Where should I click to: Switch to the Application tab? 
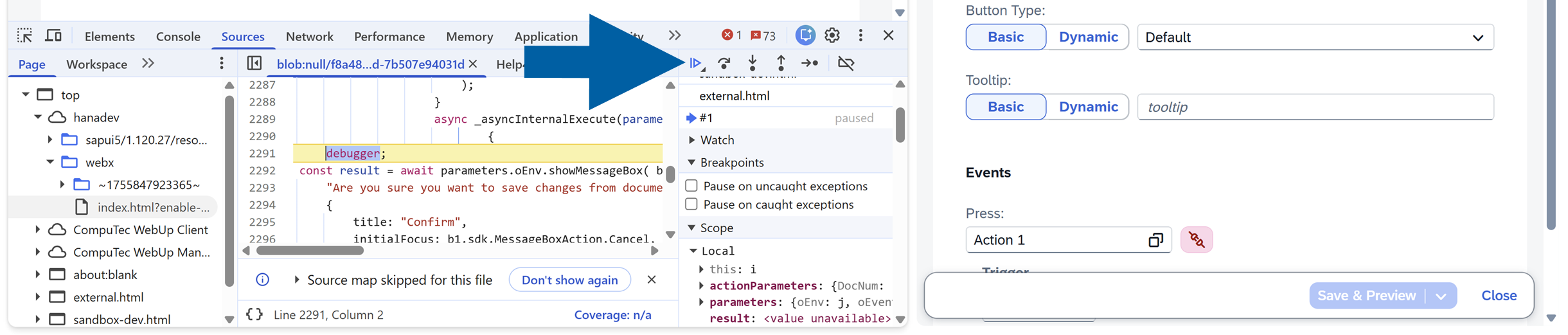[x=546, y=37]
